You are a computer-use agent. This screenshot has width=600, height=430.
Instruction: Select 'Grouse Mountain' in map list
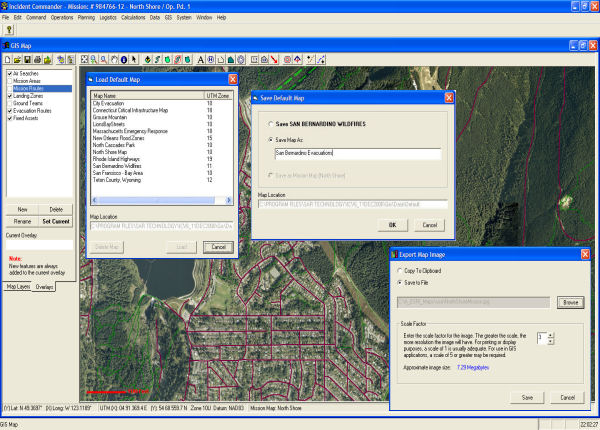pyautogui.click(x=109, y=117)
